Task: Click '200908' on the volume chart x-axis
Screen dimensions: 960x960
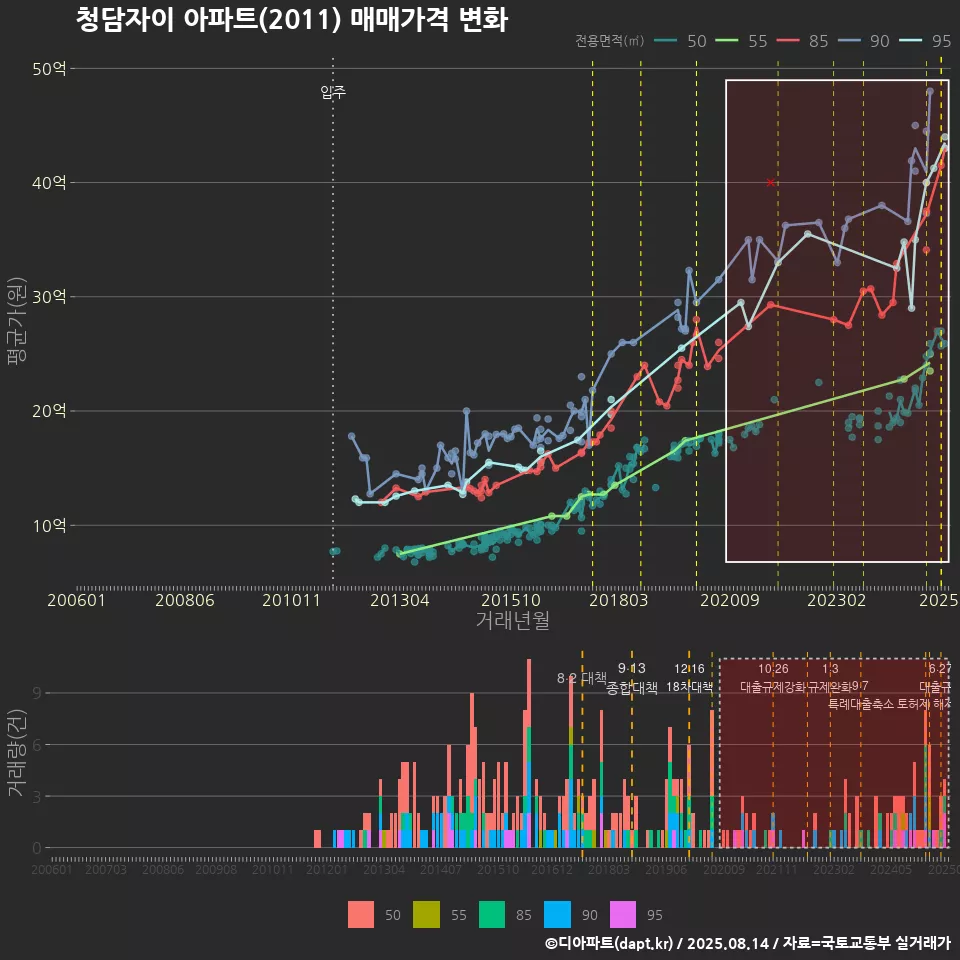Action: [x=216, y=869]
